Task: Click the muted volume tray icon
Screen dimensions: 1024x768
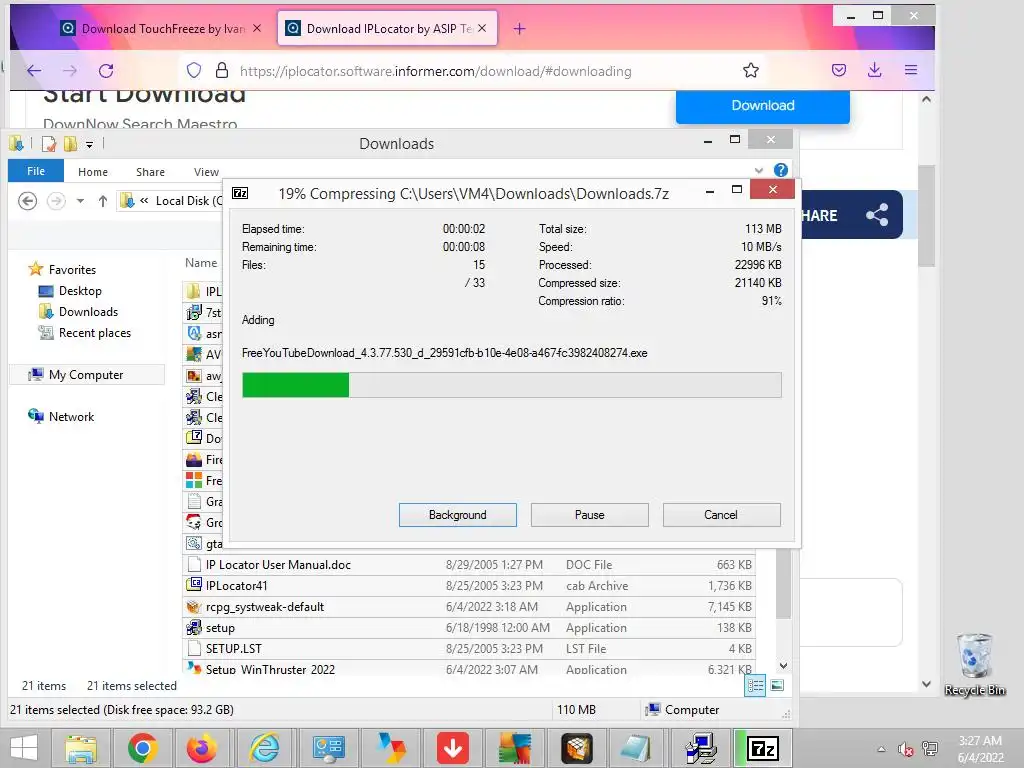Action: pyautogui.click(x=906, y=749)
